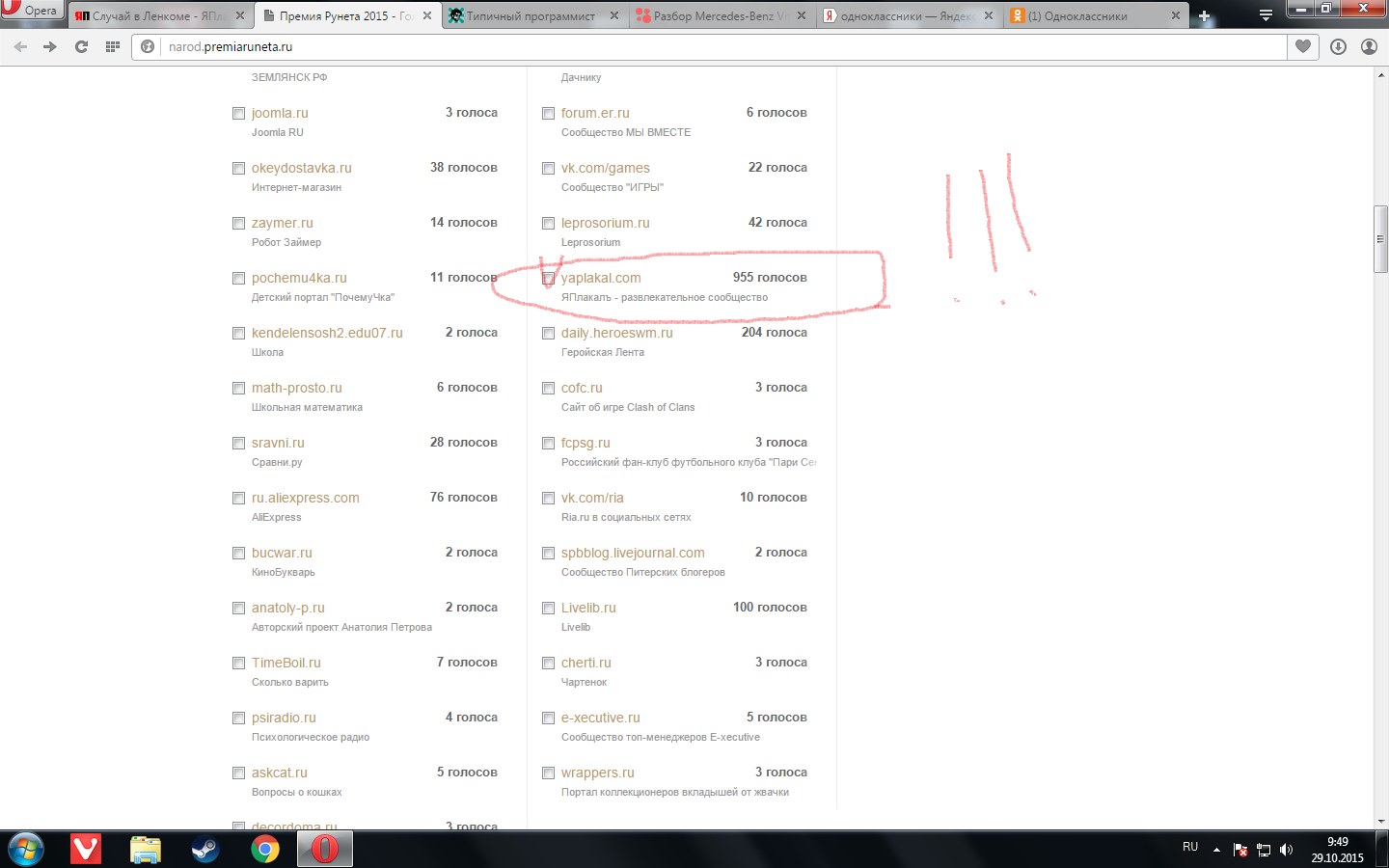Click the fcpsg.ru link
Image resolution: width=1389 pixels, height=868 pixels.
(586, 443)
